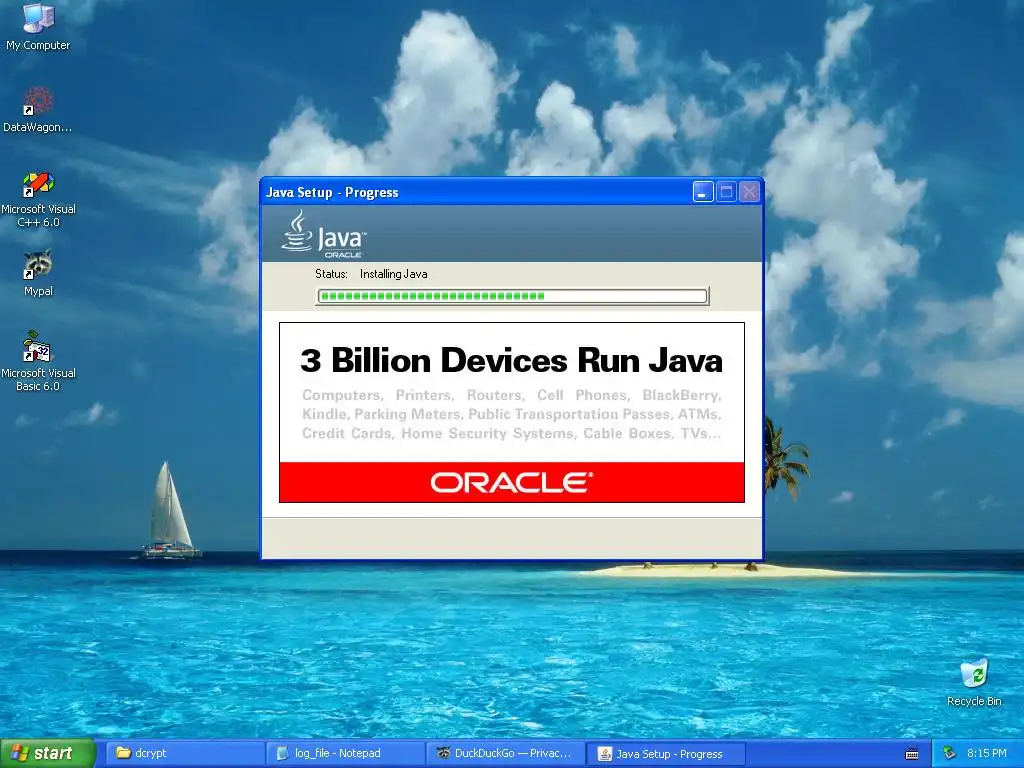Open the Windows start menu
The width and height of the screenshot is (1024, 768).
47,754
